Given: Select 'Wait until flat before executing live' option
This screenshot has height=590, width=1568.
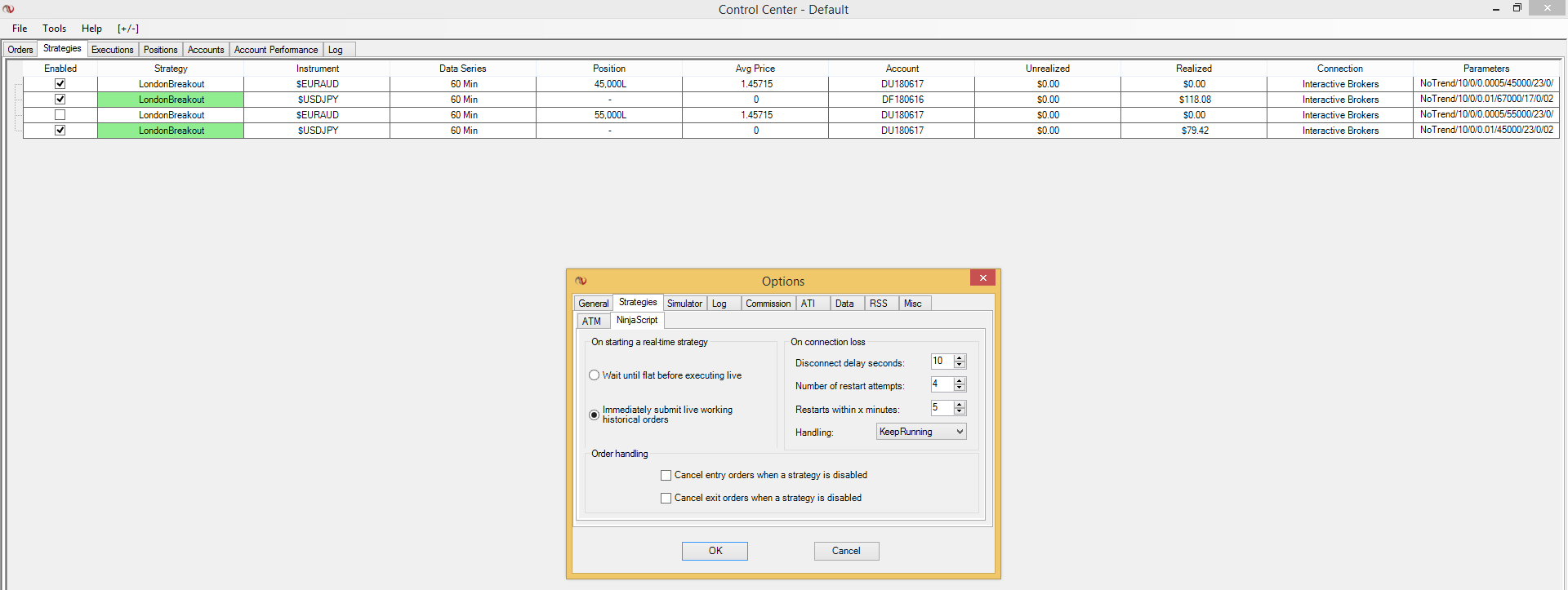Looking at the screenshot, I should tap(594, 375).
